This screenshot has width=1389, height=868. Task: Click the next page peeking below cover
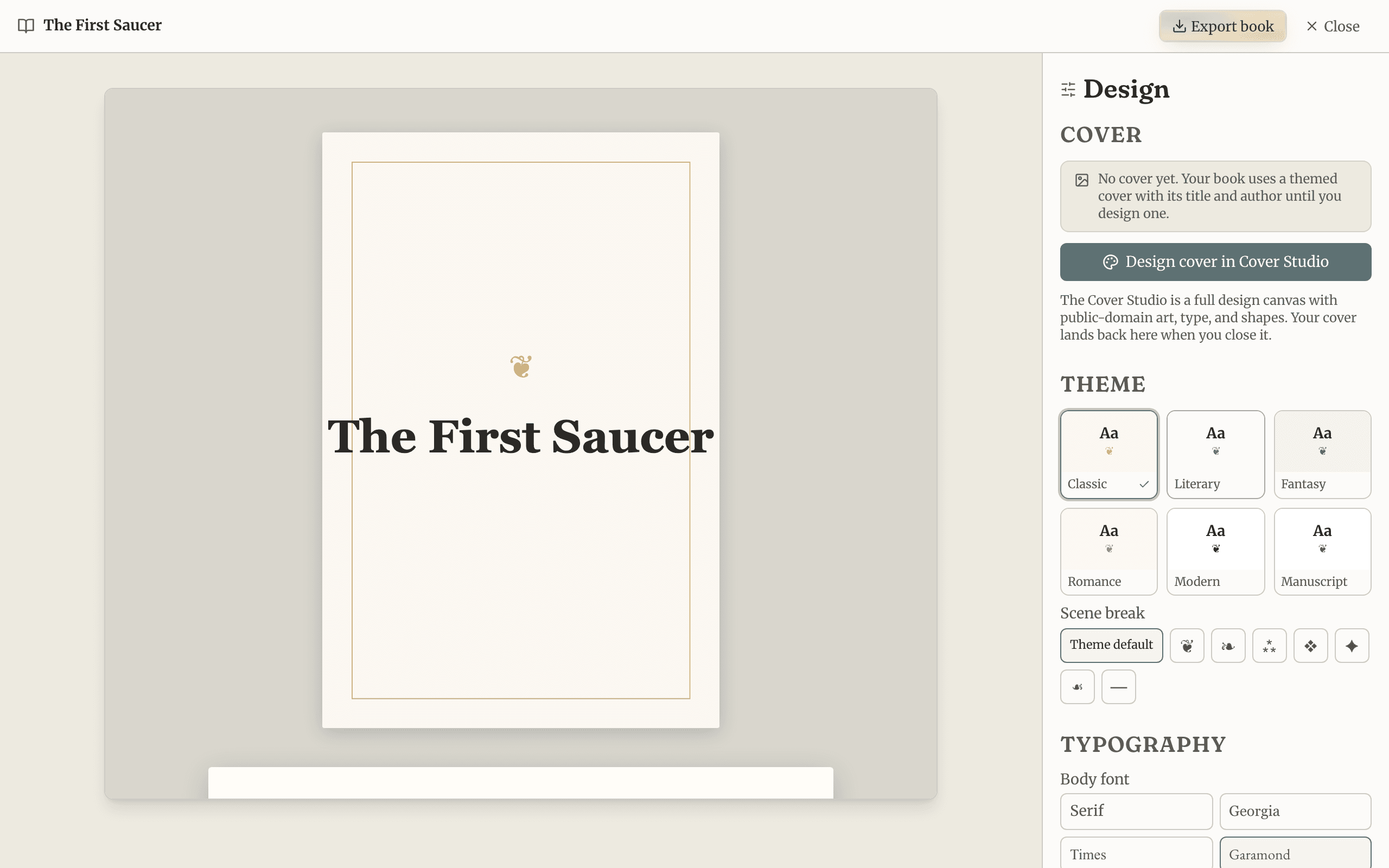click(x=520, y=782)
